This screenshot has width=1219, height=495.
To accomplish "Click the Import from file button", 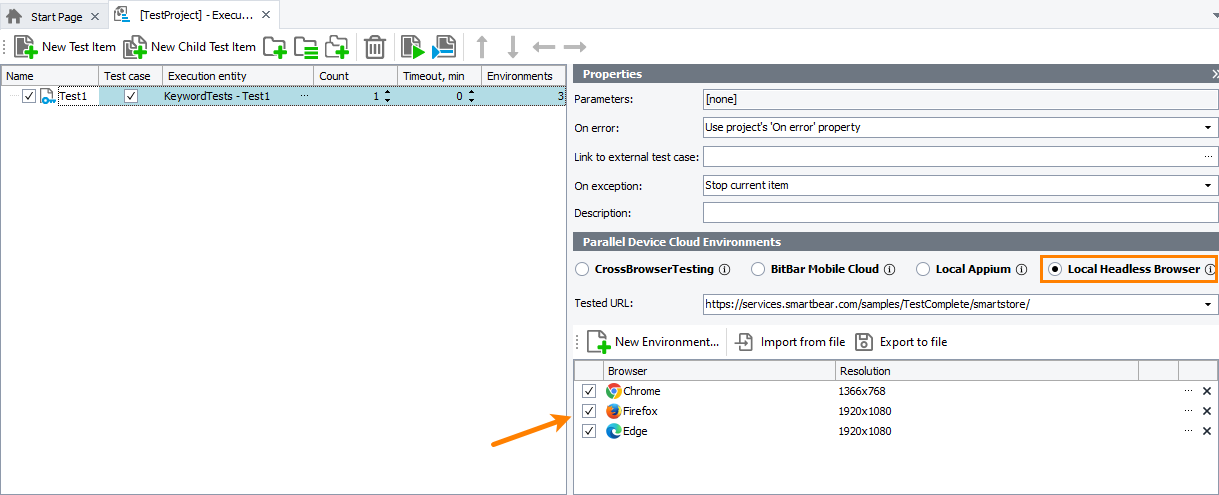I will 790,342.
